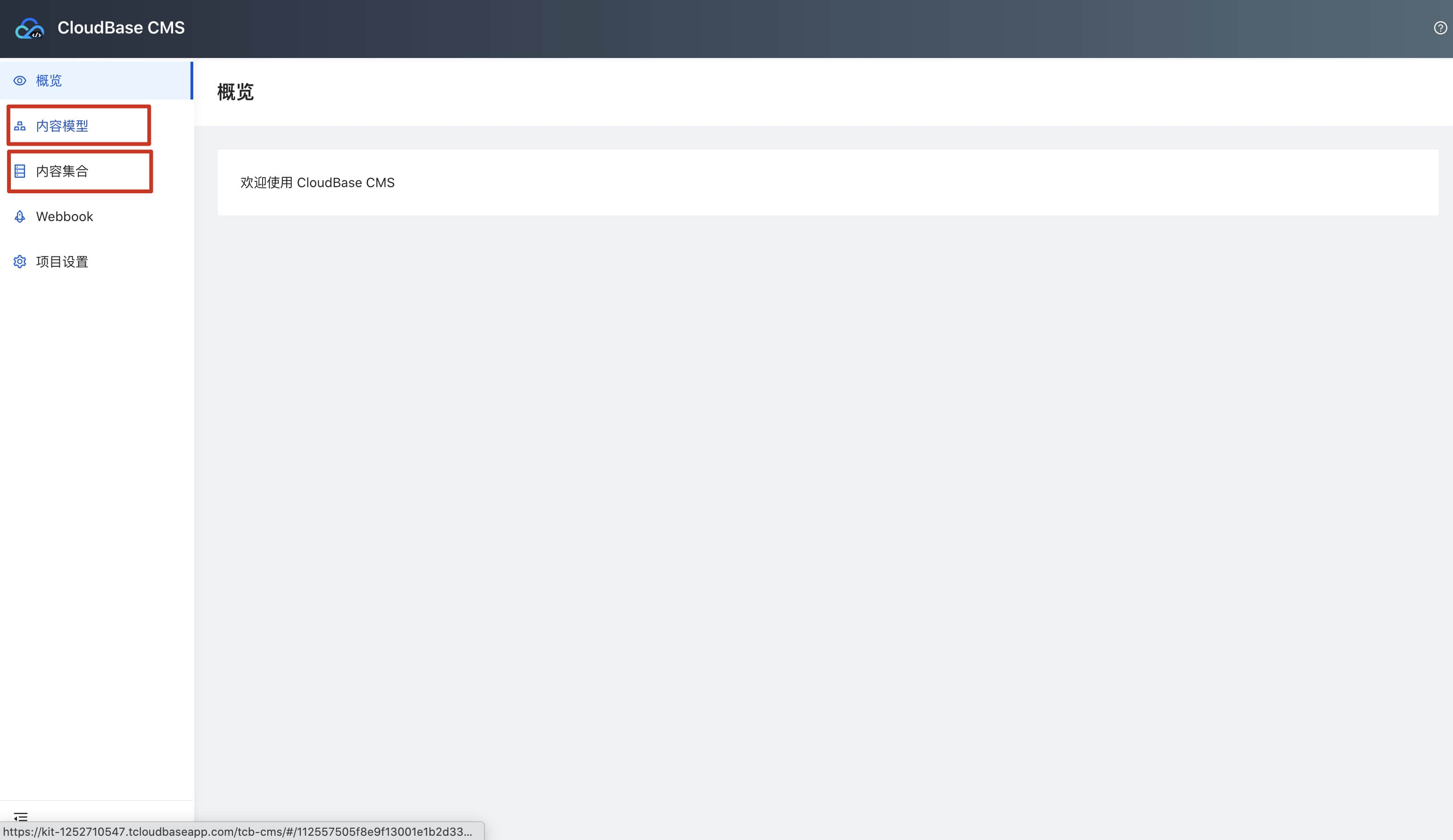This screenshot has width=1453, height=840.
Task: Click the eye icon beside 概览
Action: tap(20, 81)
